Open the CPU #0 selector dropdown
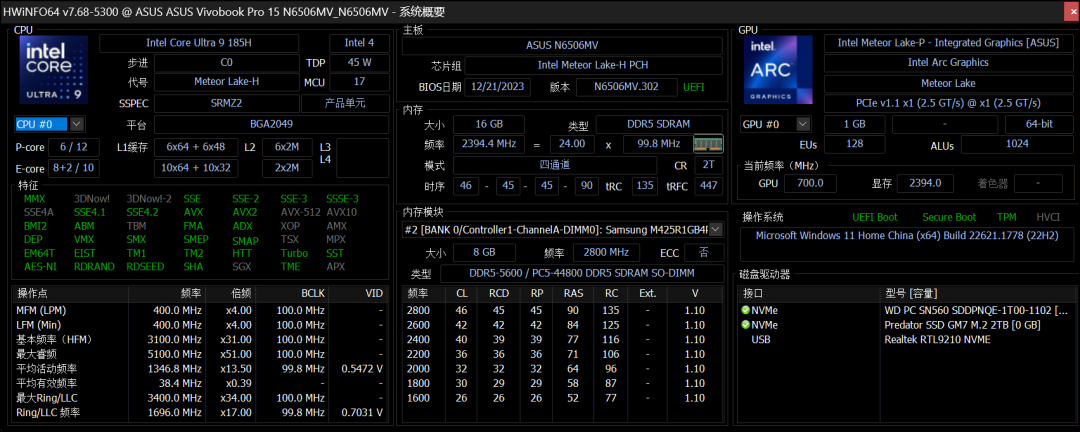This screenshot has width=1080, height=432. pyautogui.click(x=76, y=124)
